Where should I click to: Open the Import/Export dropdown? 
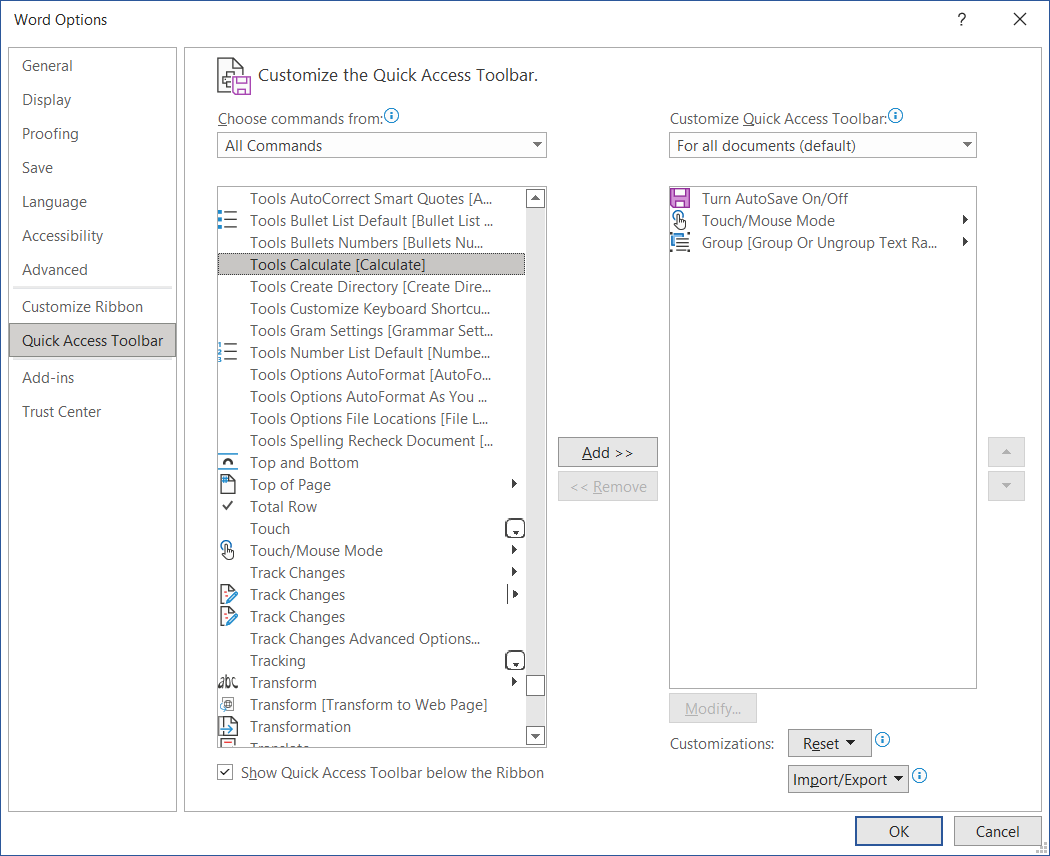pos(848,780)
